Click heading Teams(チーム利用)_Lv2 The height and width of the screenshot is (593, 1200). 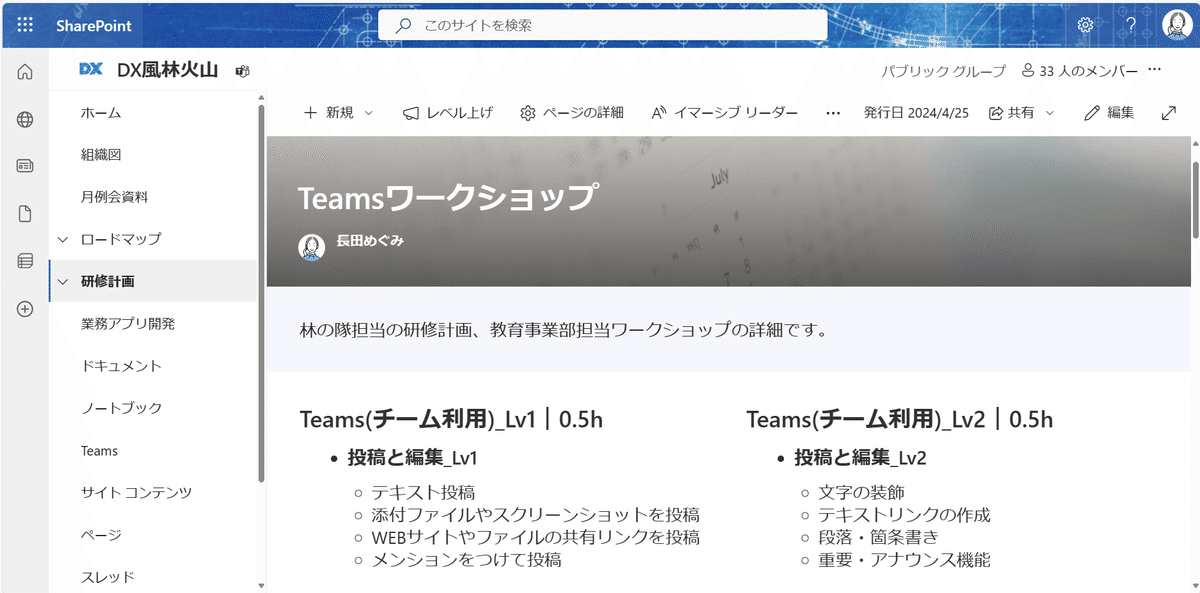click(x=899, y=419)
